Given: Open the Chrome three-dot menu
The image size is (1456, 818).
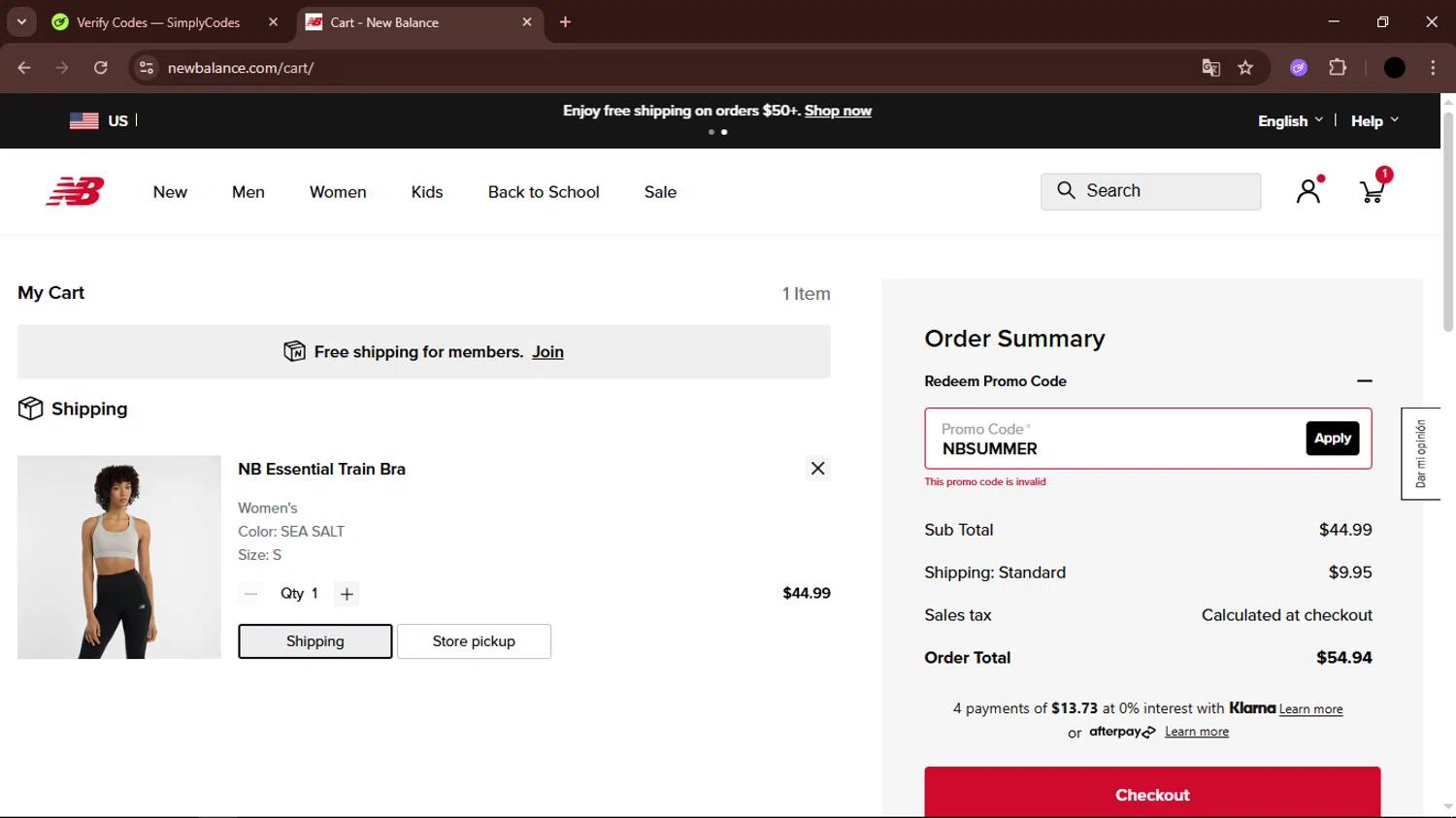Looking at the screenshot, I should click(x=1433, y=68).
